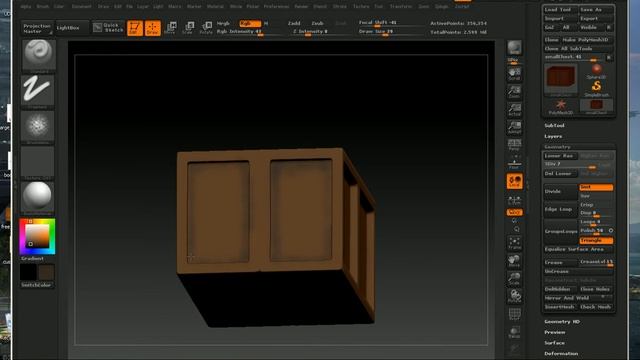Screen dimensions: 640x360
Task: Open the empty texture selector slot
Action: [38, 162]
